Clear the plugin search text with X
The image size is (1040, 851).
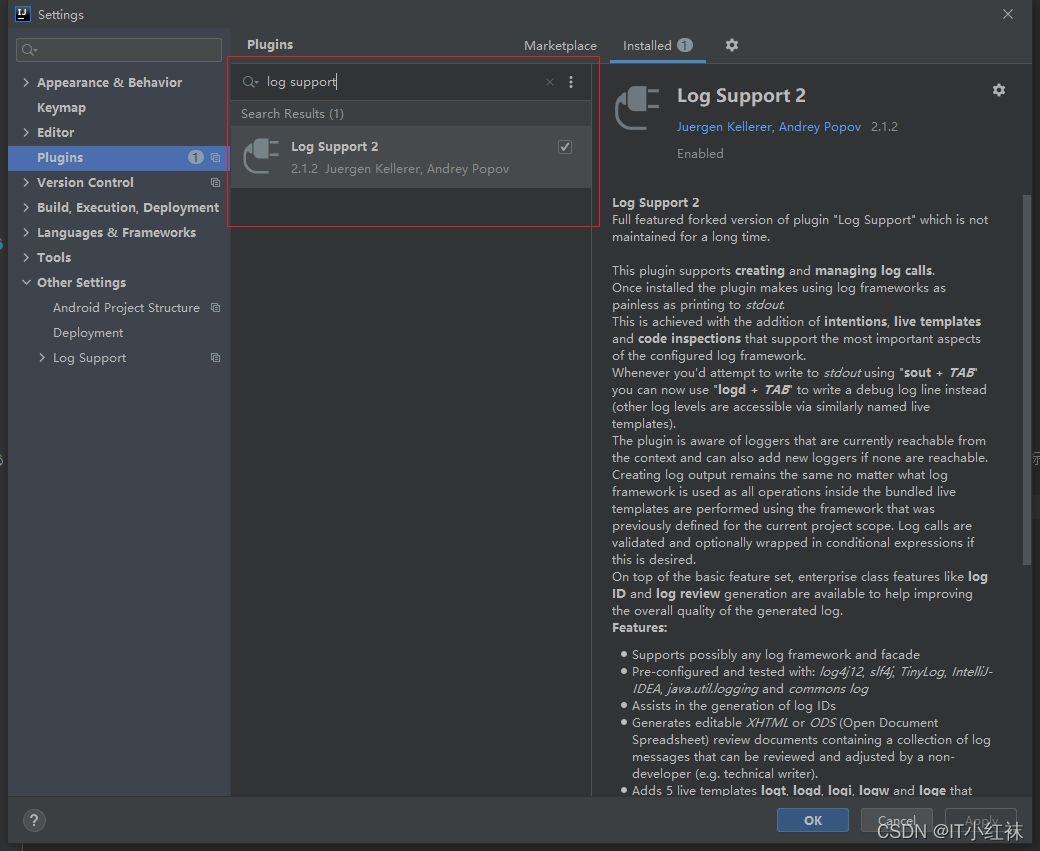(550, 82)
